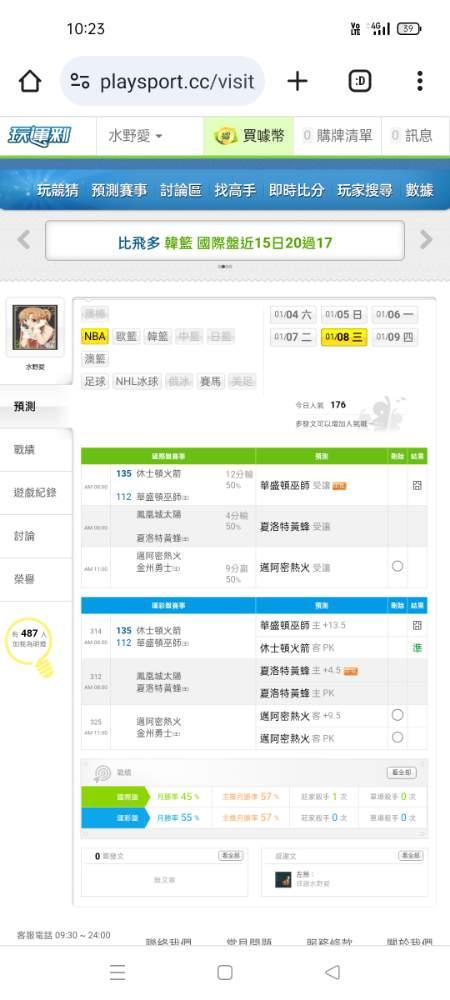Viewport: 450px width, 1000px height.
Task: Click 夏洛特黃蜂 主 +4.5 prediction
Action: [x=300, y=670]
